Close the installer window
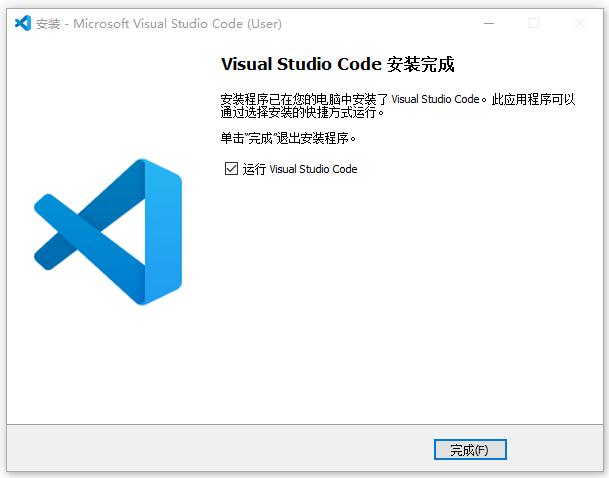This screenshot has width=609, height=478. pos(580,23)
